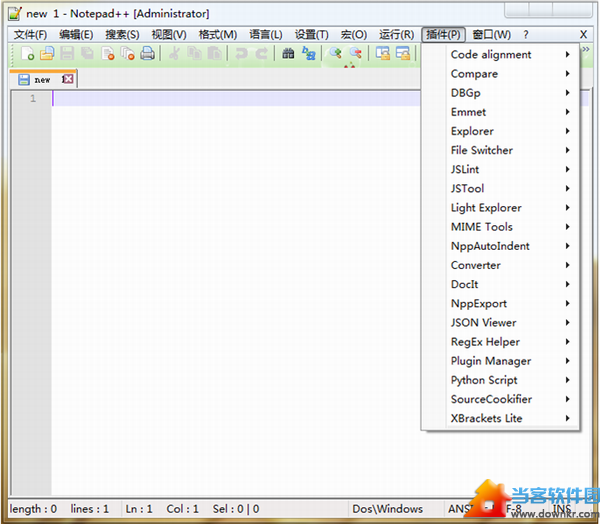Open the JSON Viewer menu entry

pyautogui.click(x=501, y=322)
